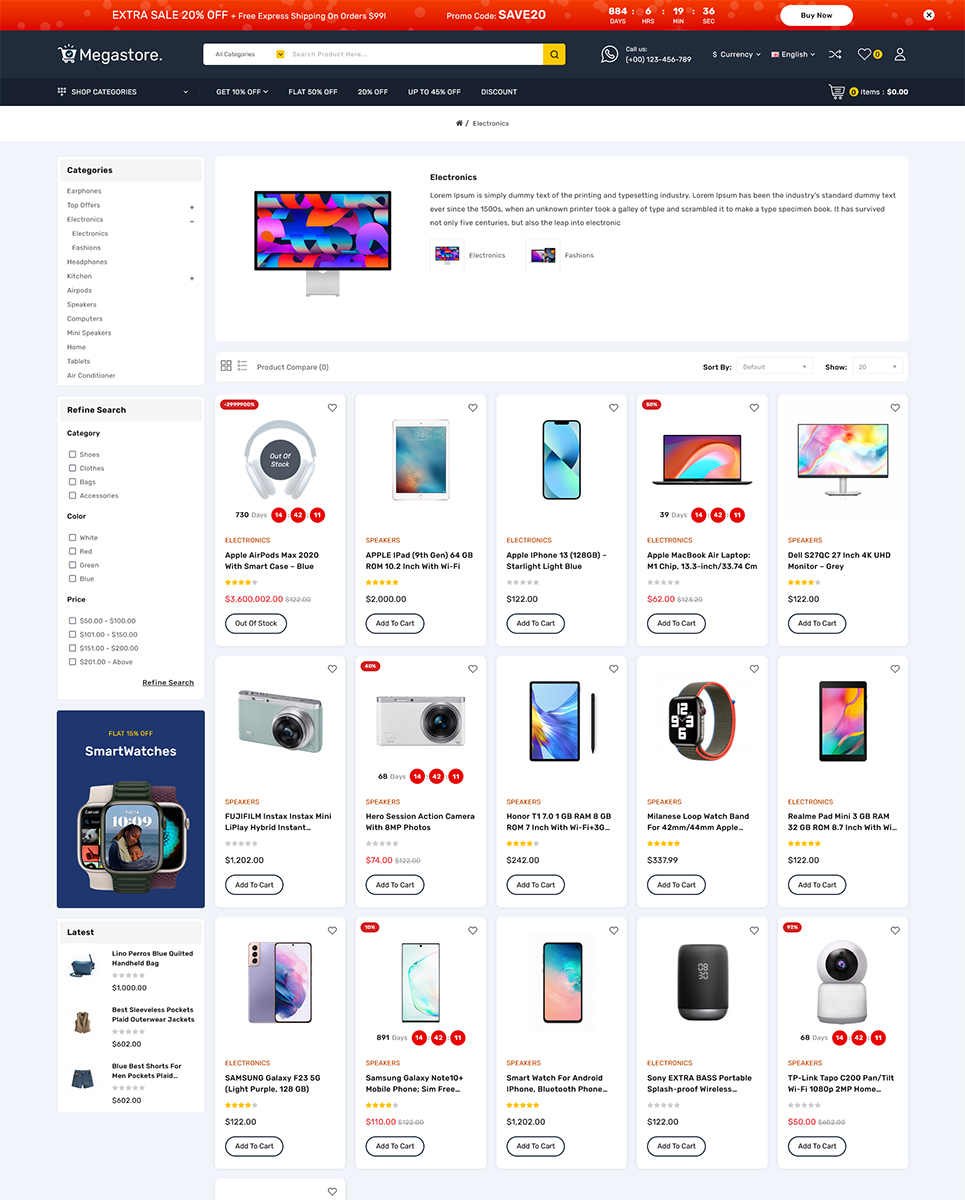The width and height of the screenshot is (965, 1200).
Task: Open the compare shuffle icon in header
Action: point(835,54)
